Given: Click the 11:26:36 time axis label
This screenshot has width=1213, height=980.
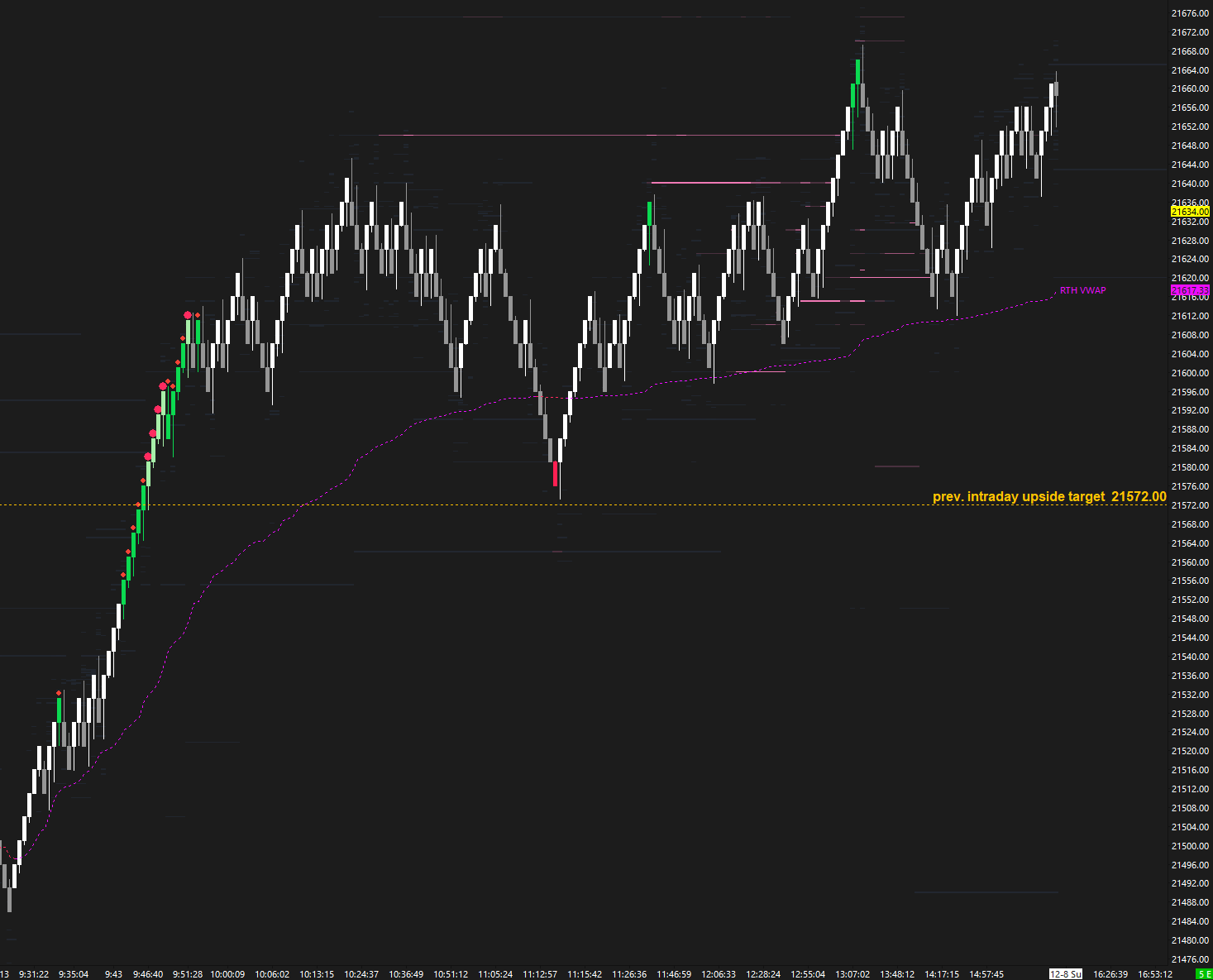Looking at the screenshot, I should point(629,974).
